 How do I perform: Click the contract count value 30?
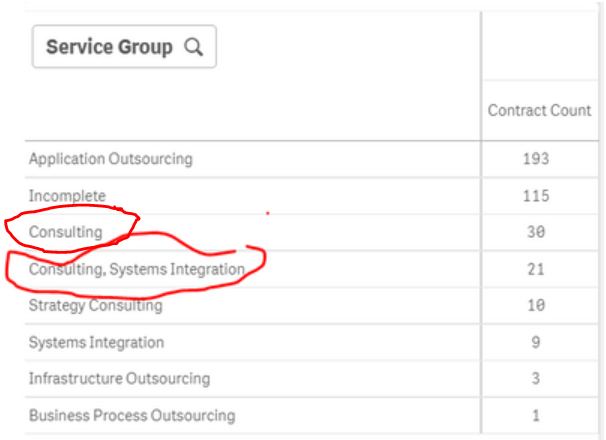536,232
